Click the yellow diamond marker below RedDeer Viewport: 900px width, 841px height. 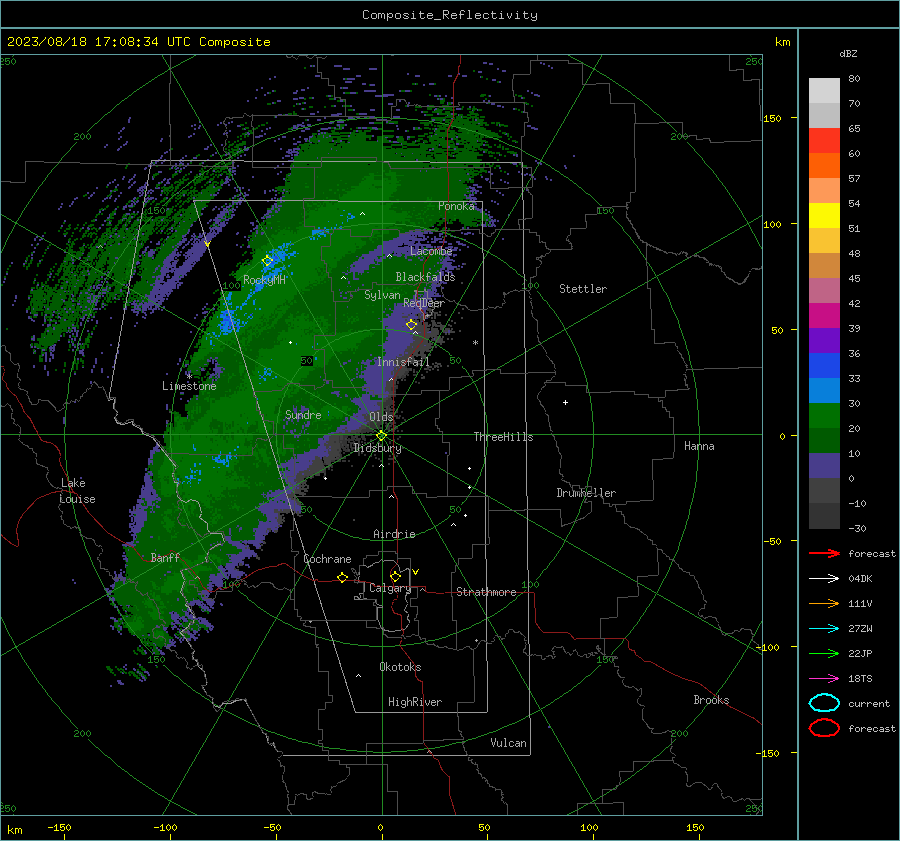(411, 325)
